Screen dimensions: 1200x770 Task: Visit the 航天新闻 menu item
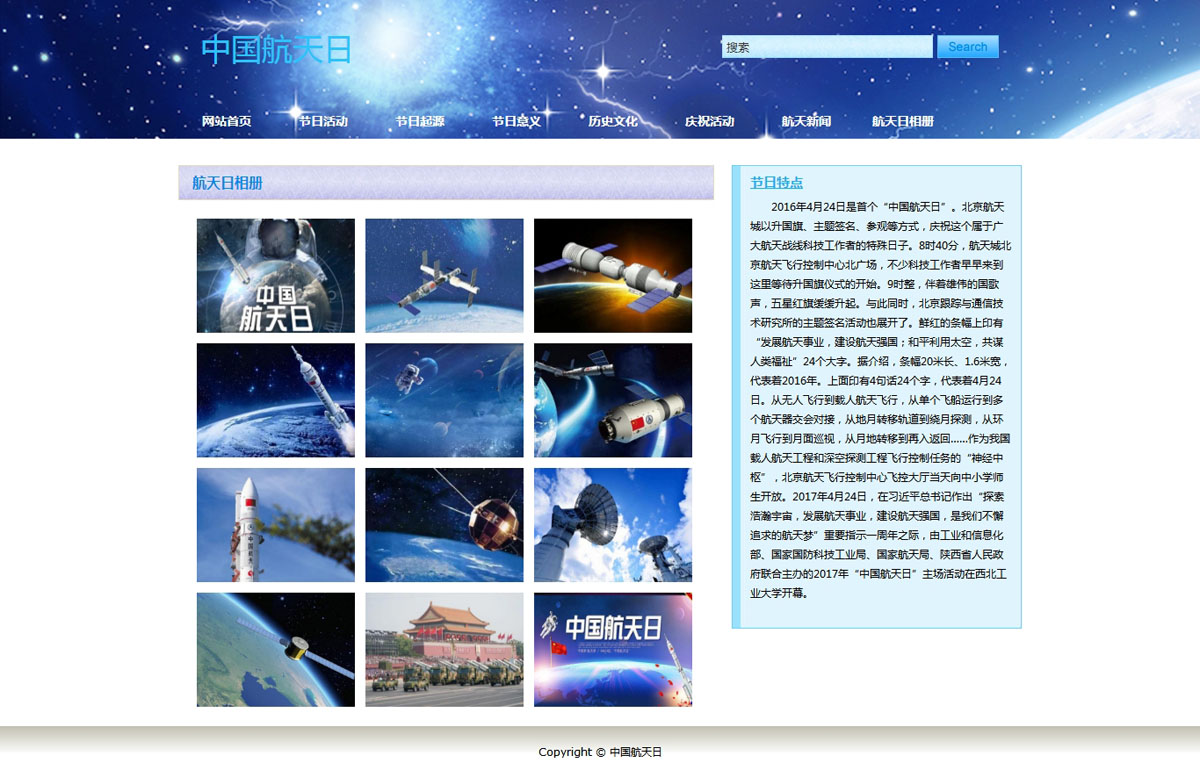pos(806,121)
